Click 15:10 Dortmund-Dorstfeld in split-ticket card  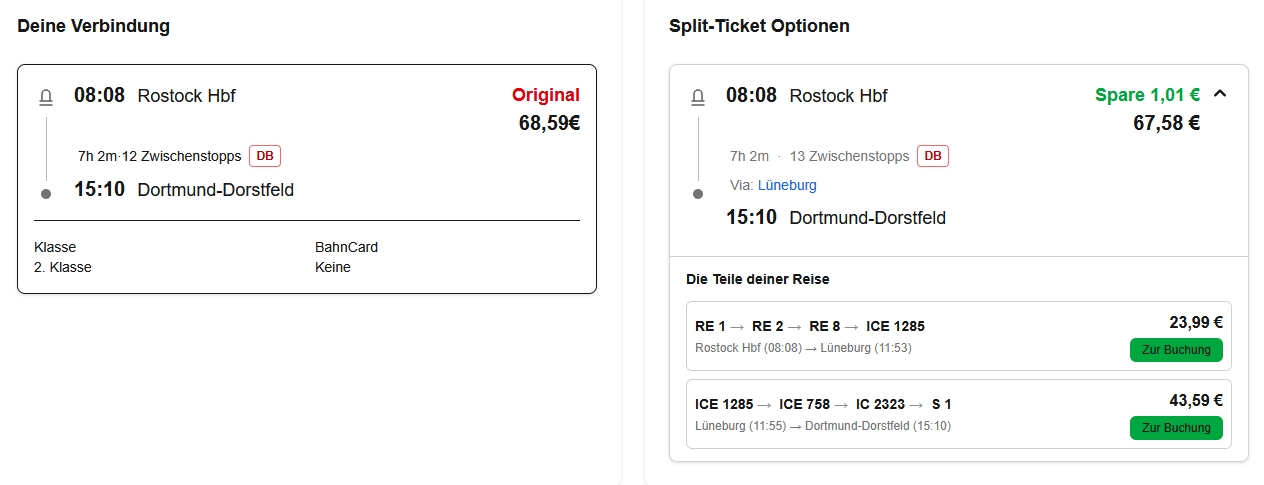(836, 217)
